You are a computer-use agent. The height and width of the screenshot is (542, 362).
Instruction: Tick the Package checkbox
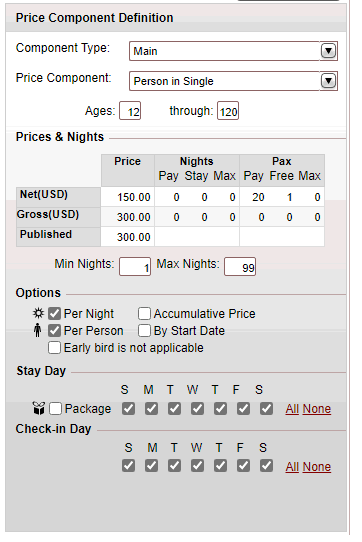point(55,409)
